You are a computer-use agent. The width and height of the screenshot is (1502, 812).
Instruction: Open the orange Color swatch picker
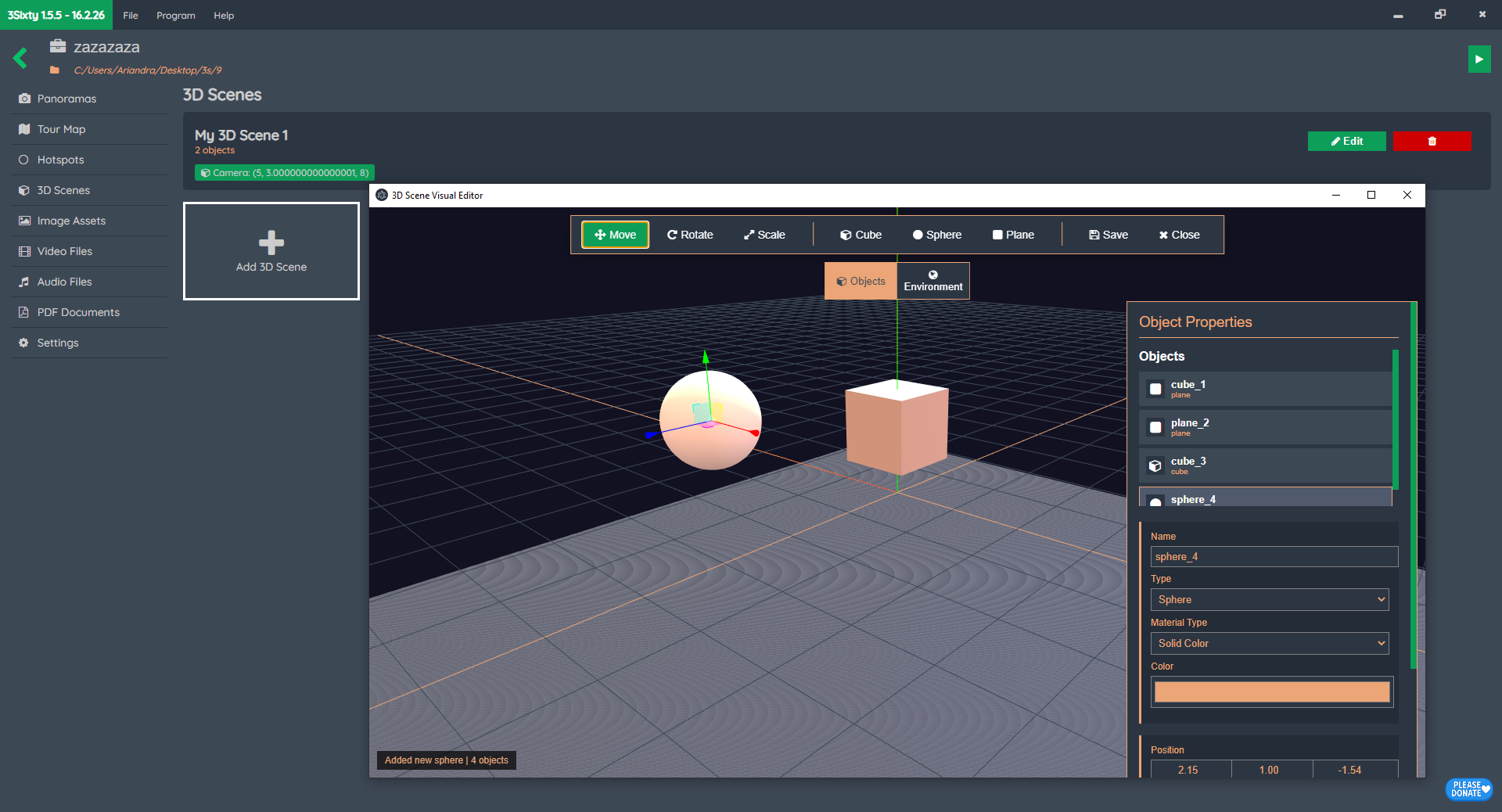1271,692
